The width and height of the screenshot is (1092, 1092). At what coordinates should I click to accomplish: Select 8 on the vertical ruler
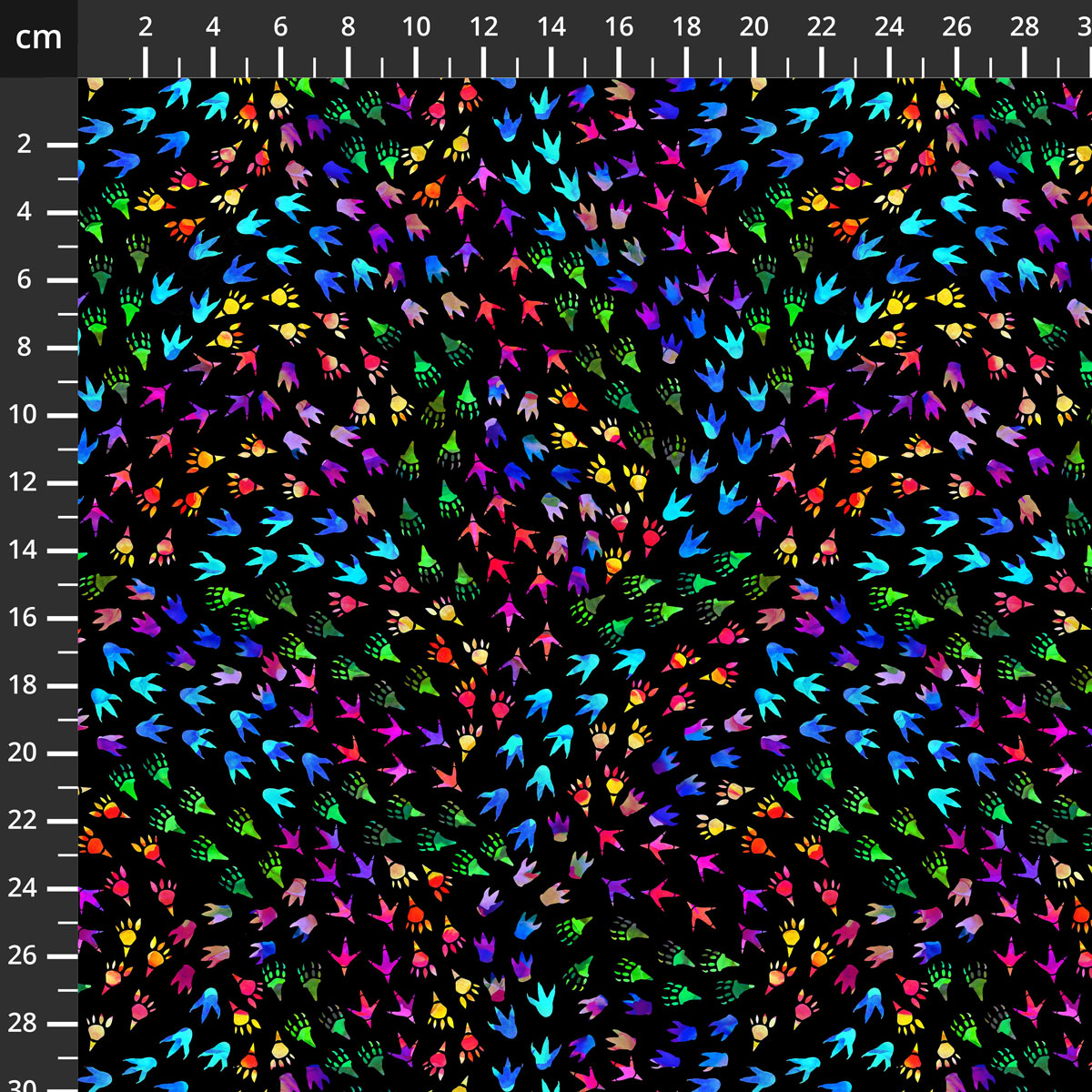pyautogui.click(x=25, y=347)
